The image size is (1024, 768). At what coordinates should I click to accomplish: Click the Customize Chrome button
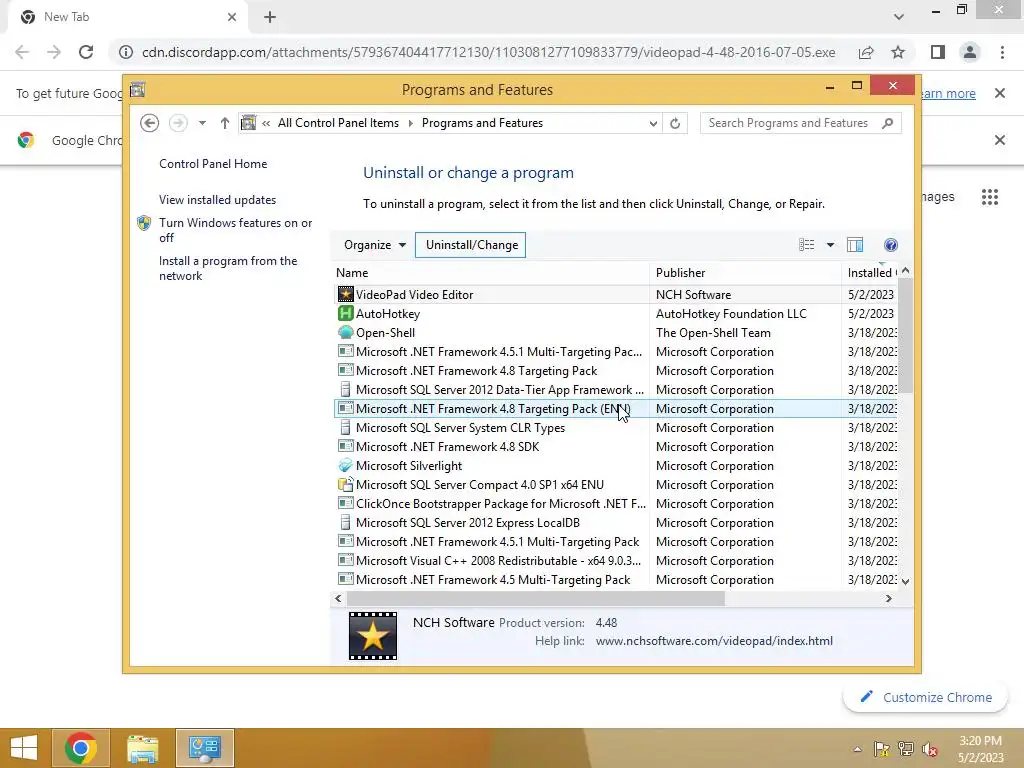click(x=925, y=697)
